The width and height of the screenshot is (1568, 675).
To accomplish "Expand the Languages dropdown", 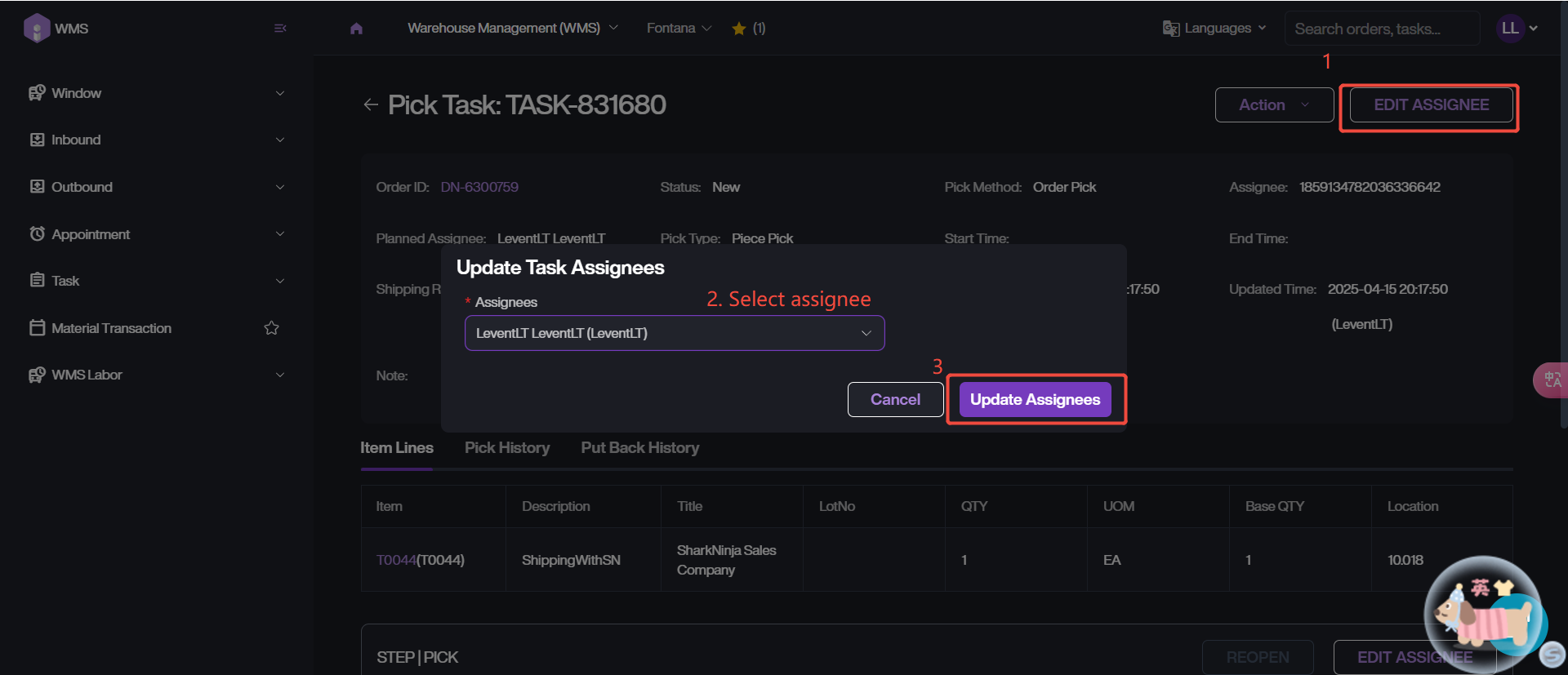I will [x=1214, y=29].
